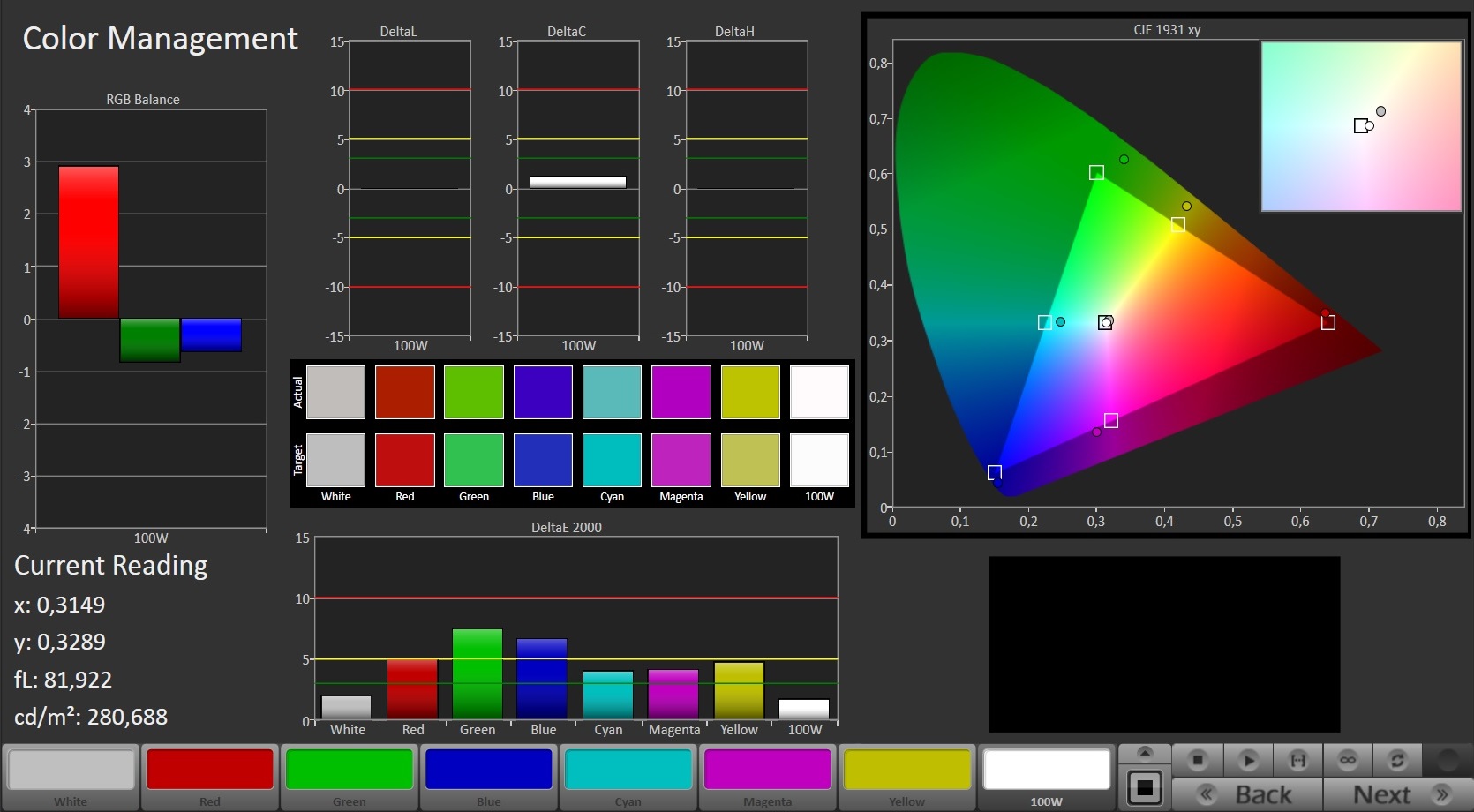The height and width of the screenshot is (812, 1474).
Task: Click the DeltaE 2000 chart title
Action: tap(567, 527)
